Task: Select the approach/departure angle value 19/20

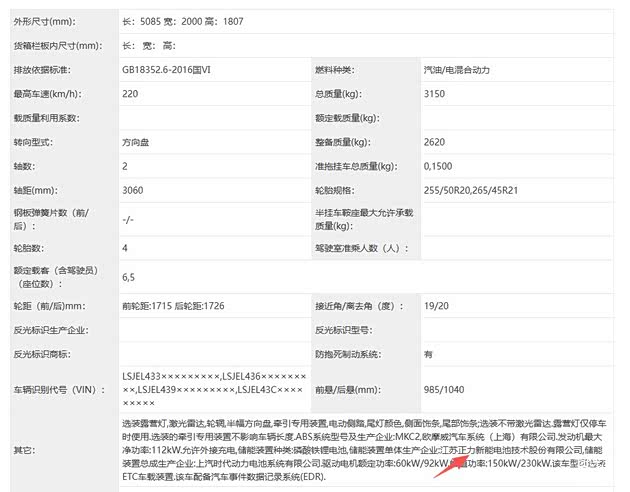Action: pyautogui.click(x=435, y=305)
